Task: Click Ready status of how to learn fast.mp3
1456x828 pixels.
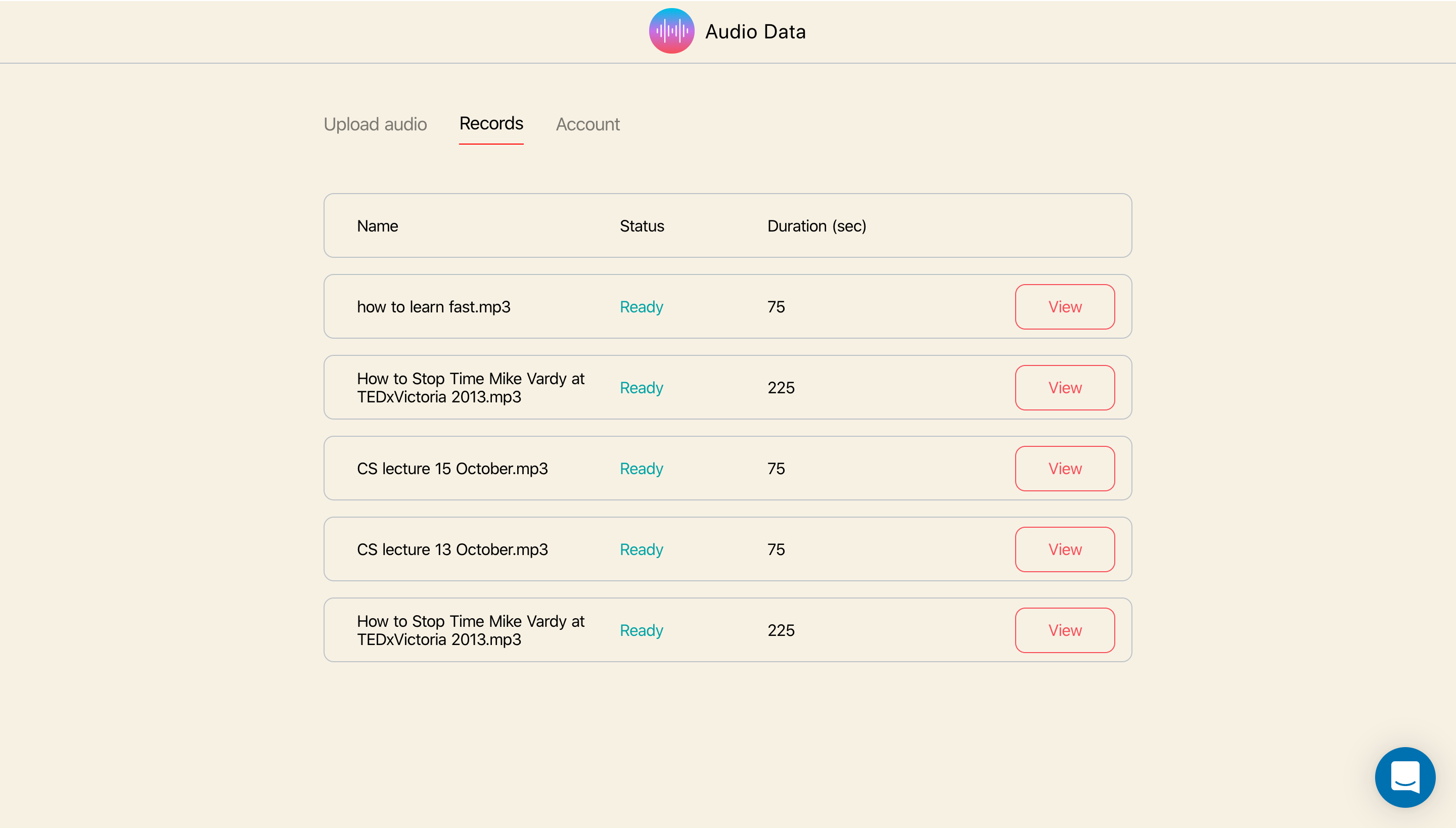Action: pyautogui.click(x=641, y=307)
